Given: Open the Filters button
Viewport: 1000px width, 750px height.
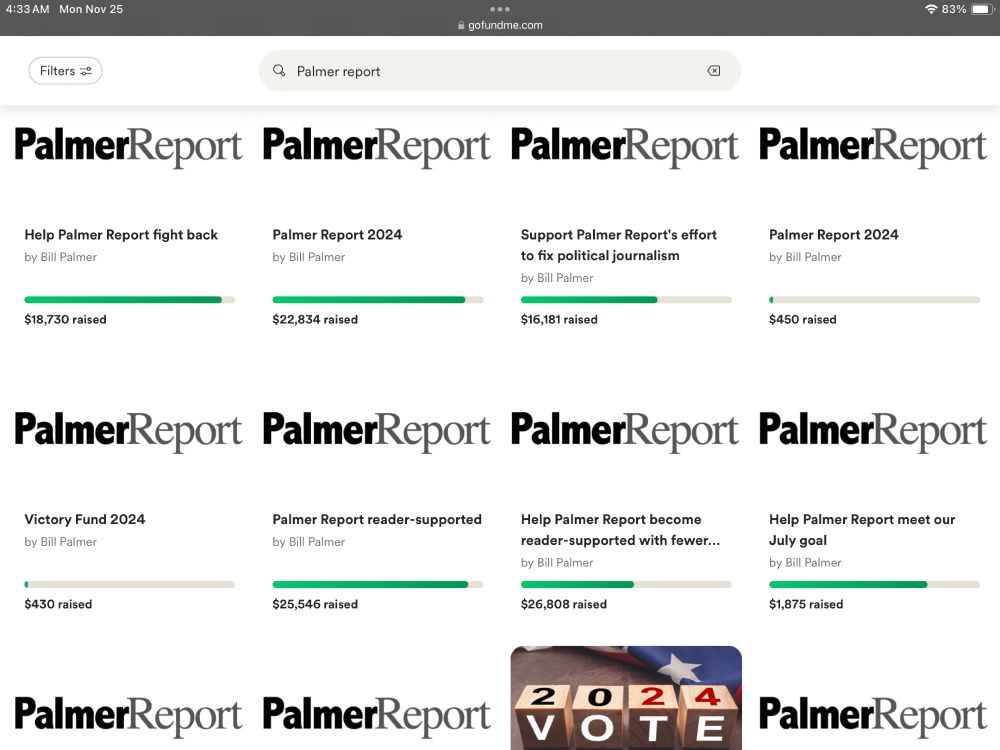Looking at the screenshot, I should coord(65,71).
